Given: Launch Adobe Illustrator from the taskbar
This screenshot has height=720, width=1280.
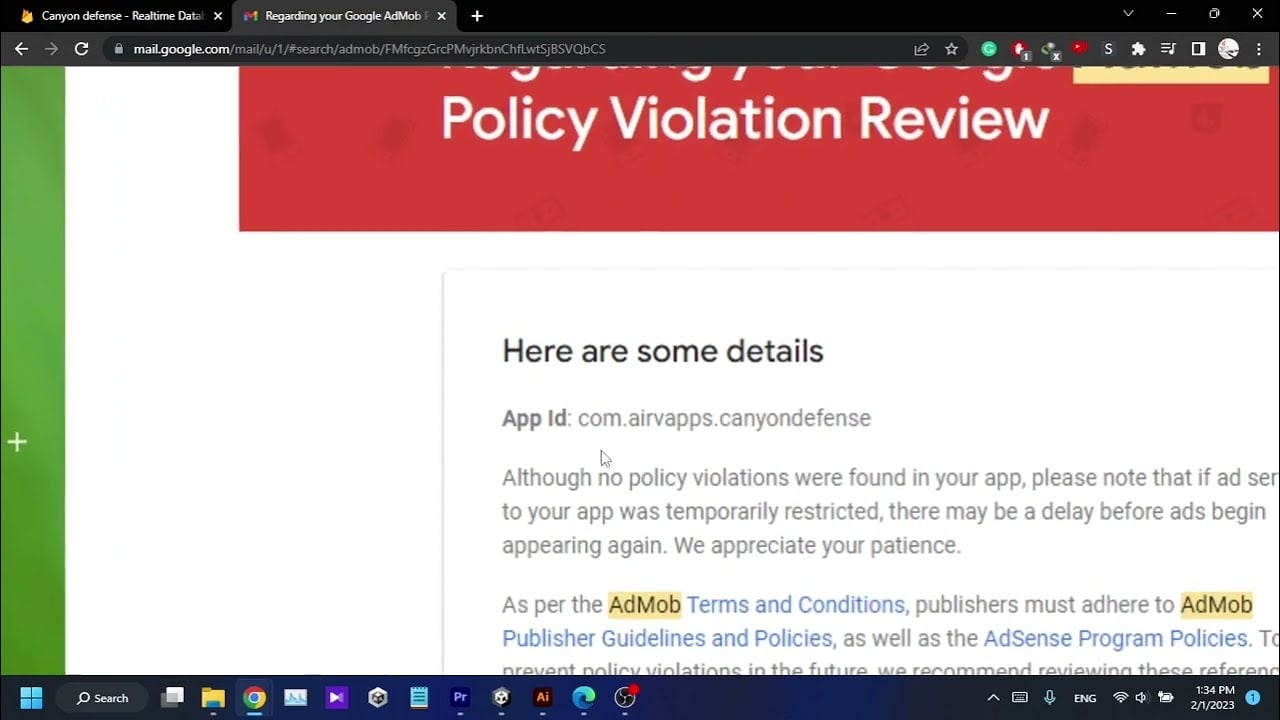Looking at the screenshot, I should (543, 697).
